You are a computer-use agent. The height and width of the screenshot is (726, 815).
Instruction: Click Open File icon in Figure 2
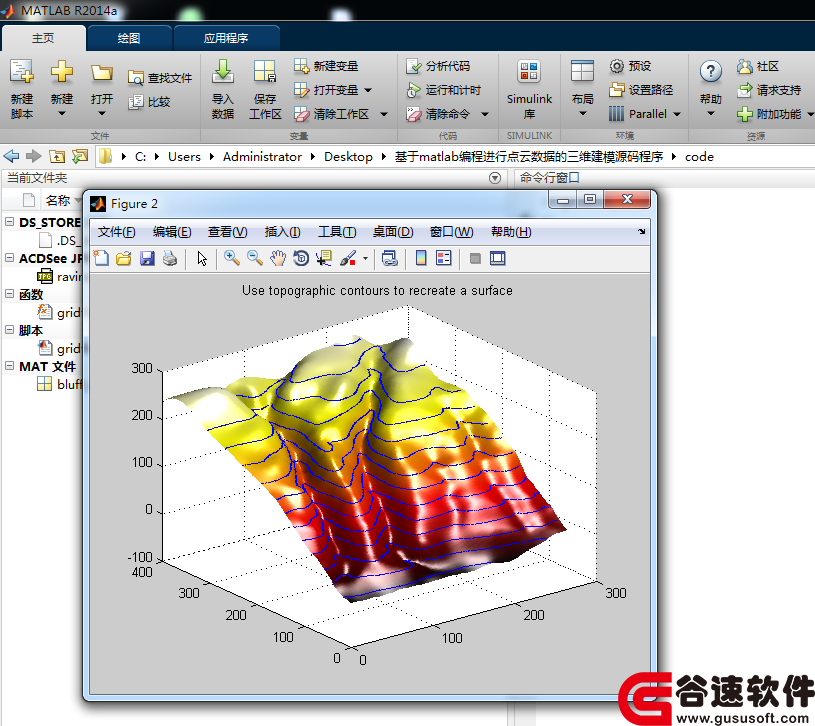pos(124,258)
